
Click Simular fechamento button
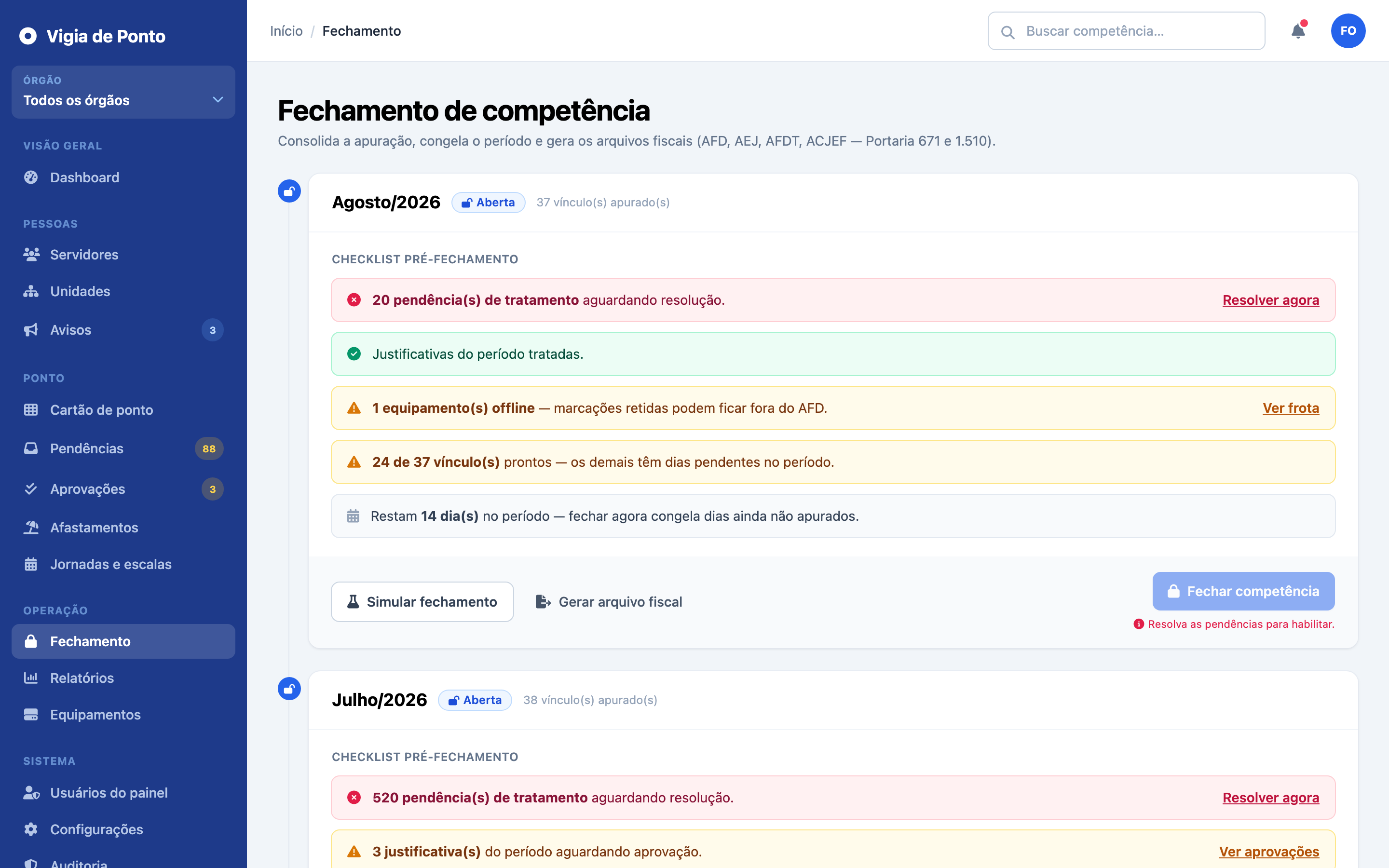click(x=422, y=602)
